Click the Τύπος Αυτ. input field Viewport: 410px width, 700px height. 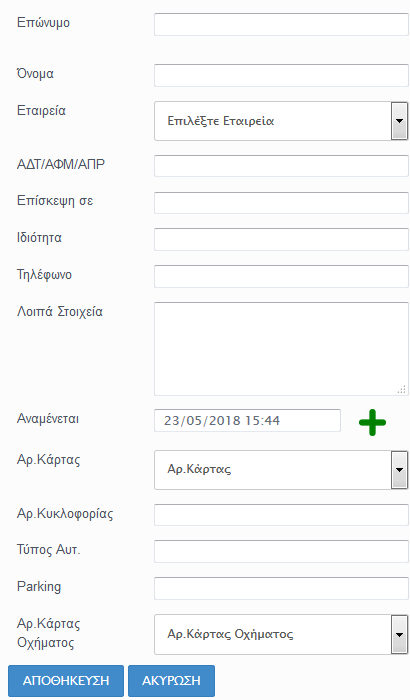[x=281, y=551]
